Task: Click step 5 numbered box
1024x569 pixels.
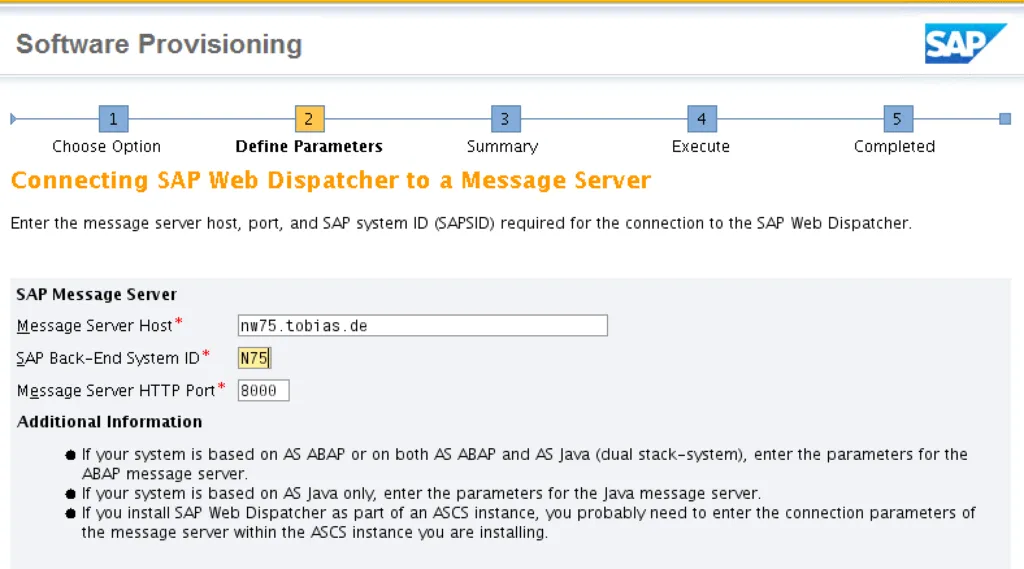Action: (x=897, y=119)
